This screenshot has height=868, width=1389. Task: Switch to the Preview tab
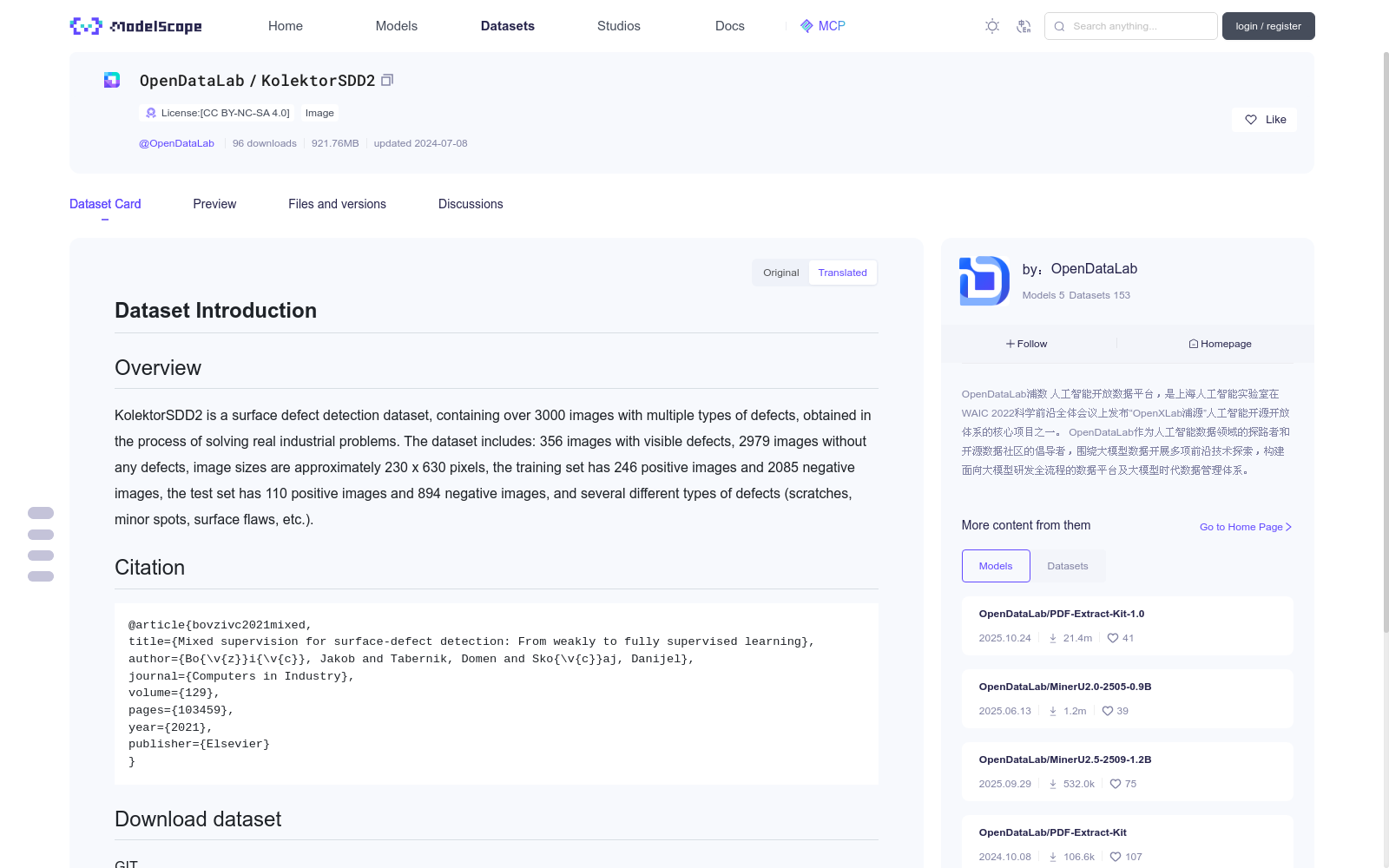coord(214,204)
